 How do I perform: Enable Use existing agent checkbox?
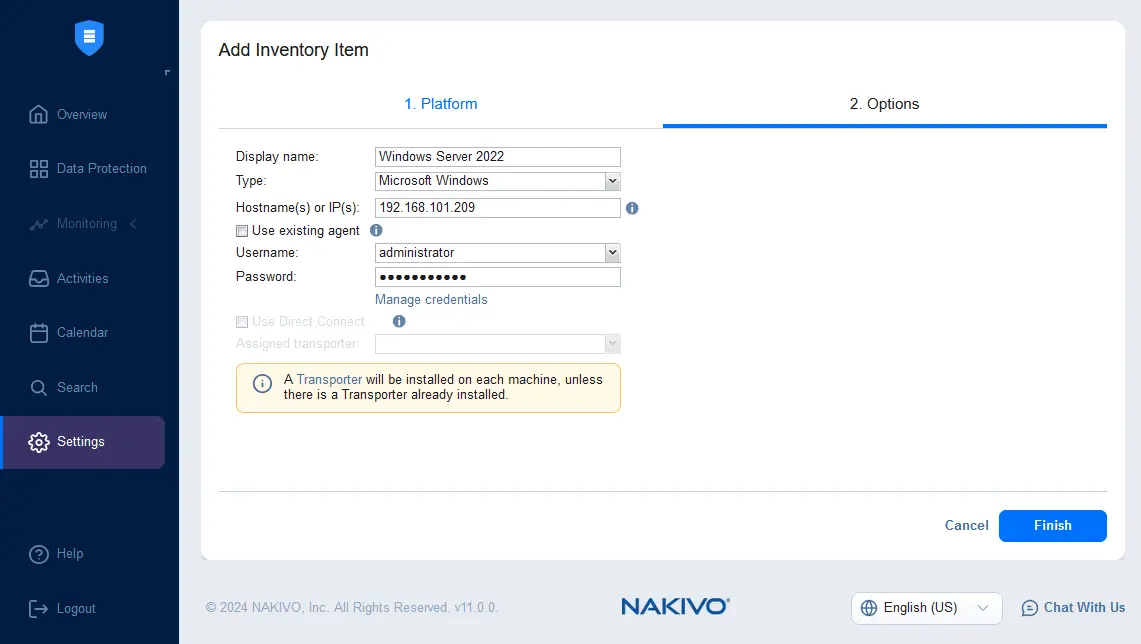pyautogui.click(x=242, y=231)
